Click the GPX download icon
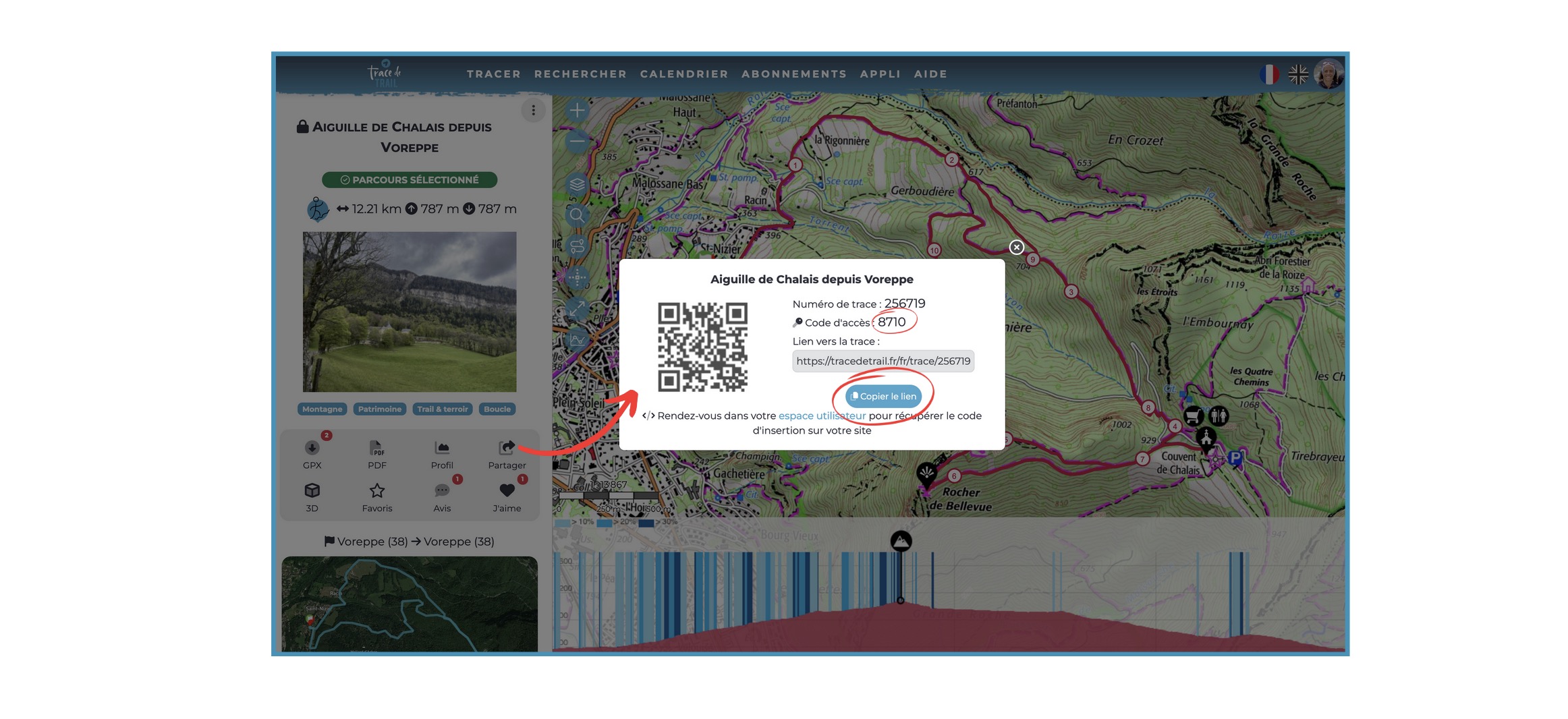 312,448
